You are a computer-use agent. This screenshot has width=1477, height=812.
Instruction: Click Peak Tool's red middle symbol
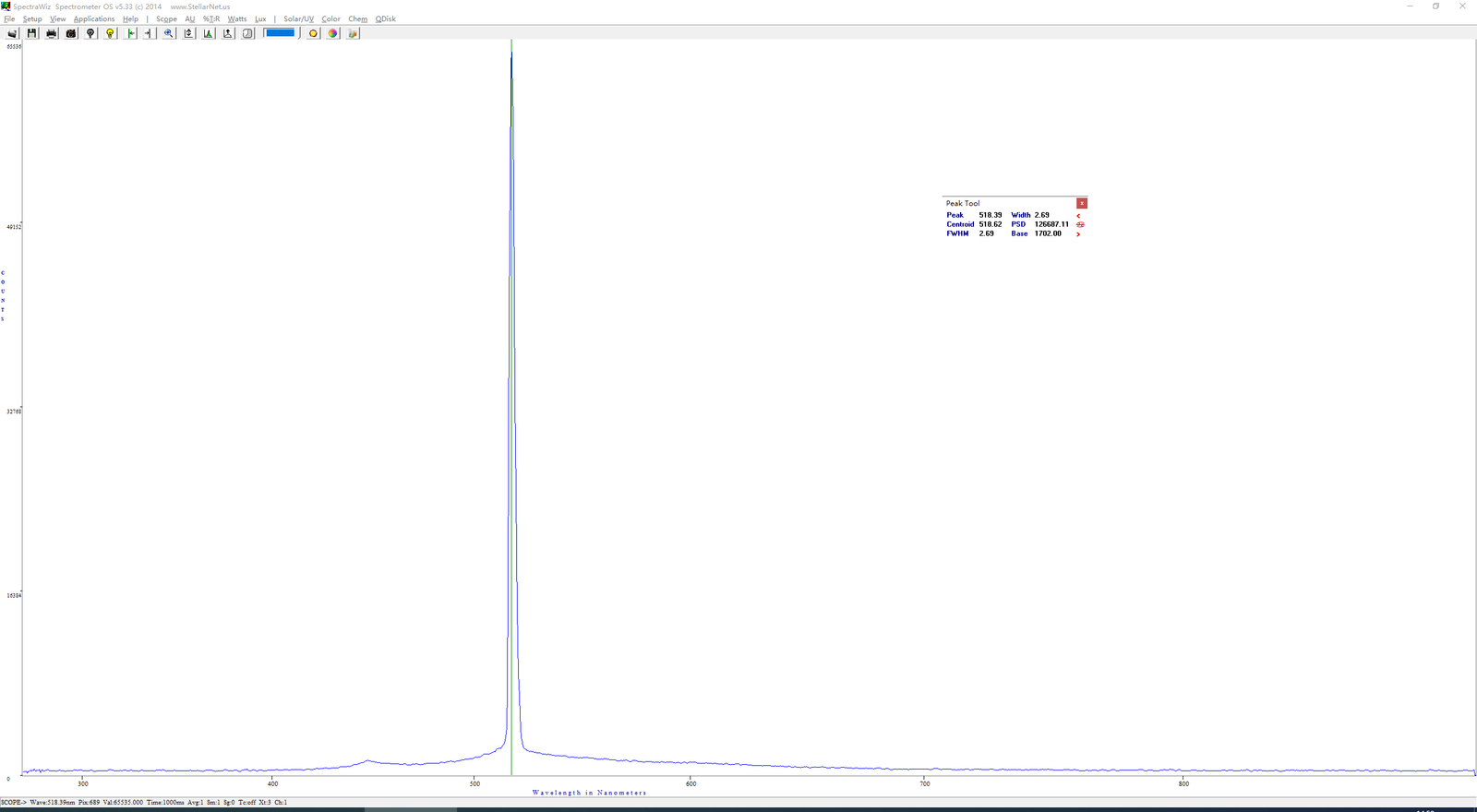[1080, 225]
